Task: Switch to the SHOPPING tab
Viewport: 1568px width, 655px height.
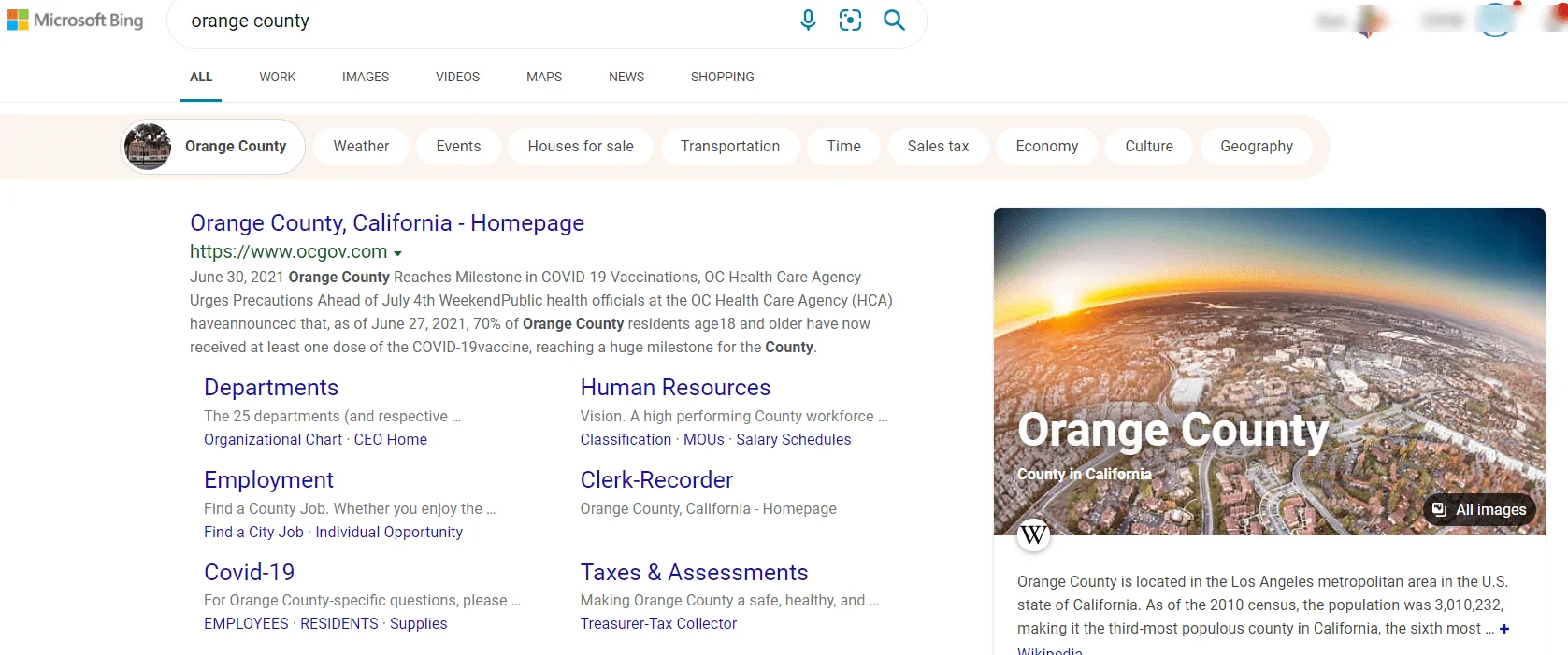Action: (x=723, y=77)
